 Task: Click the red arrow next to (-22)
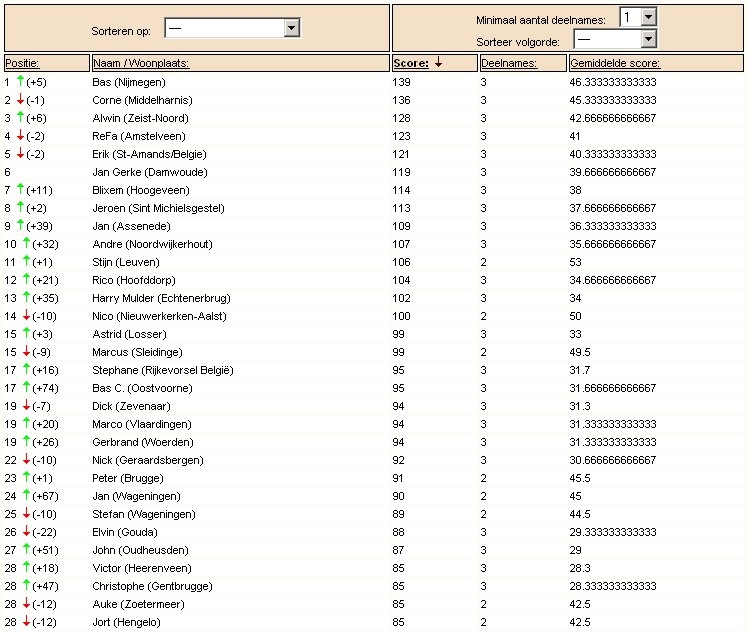click(x=27, y=531)
